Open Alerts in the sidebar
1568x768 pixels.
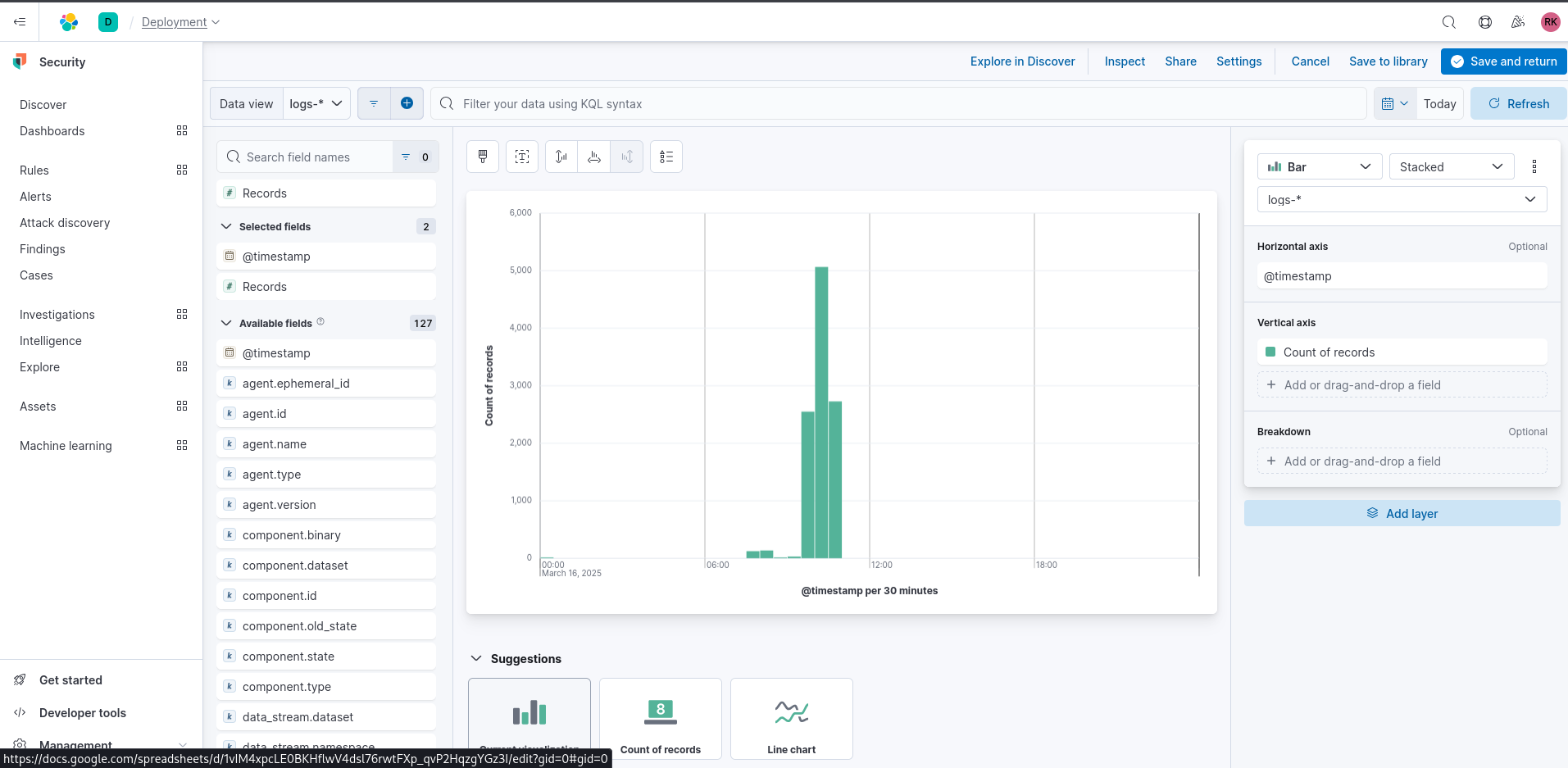[35, 196]
